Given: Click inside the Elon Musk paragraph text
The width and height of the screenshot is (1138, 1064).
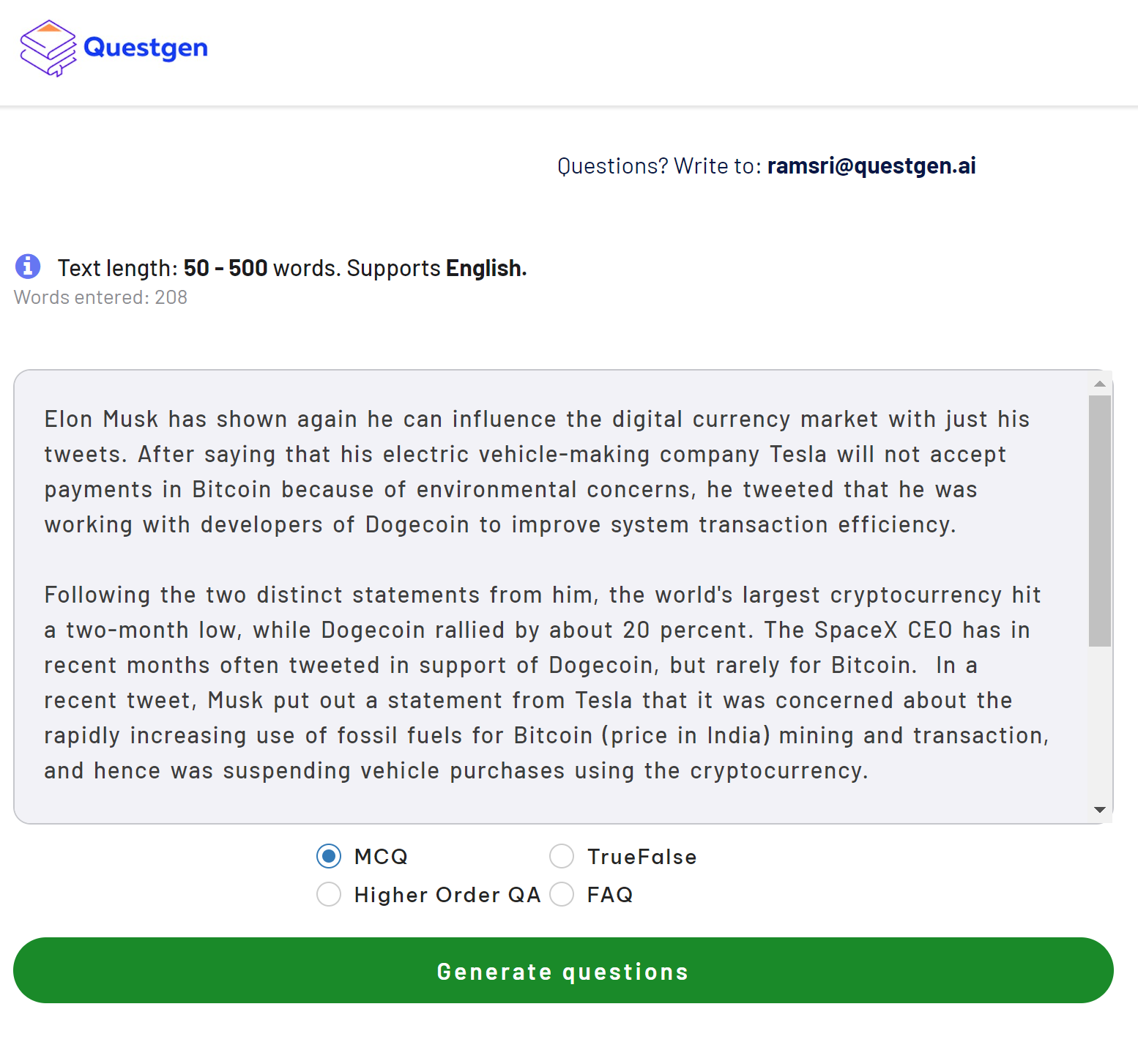Looking at the screenshot, I should 537,472.
